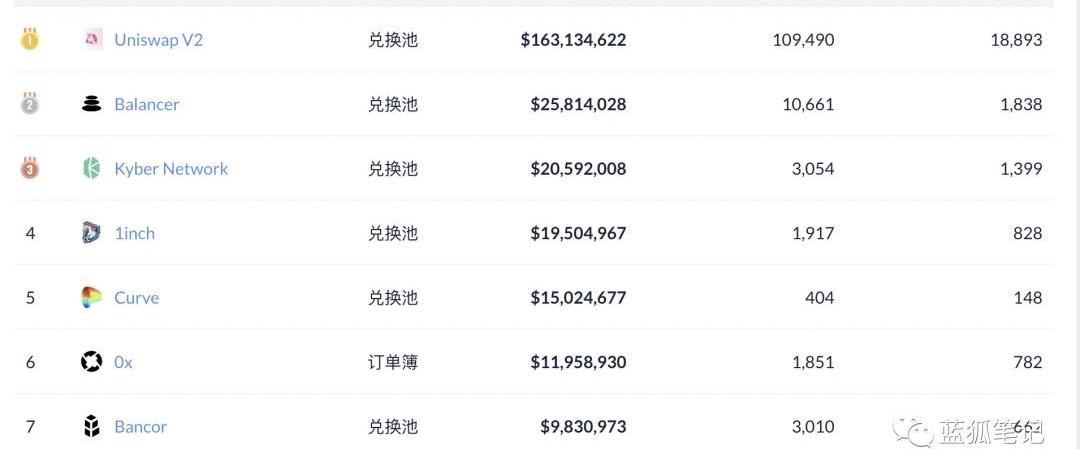Open the 1inch exchange link
Screen dimensions: 1080x449
pyautogui.click(x=134, y=233)
